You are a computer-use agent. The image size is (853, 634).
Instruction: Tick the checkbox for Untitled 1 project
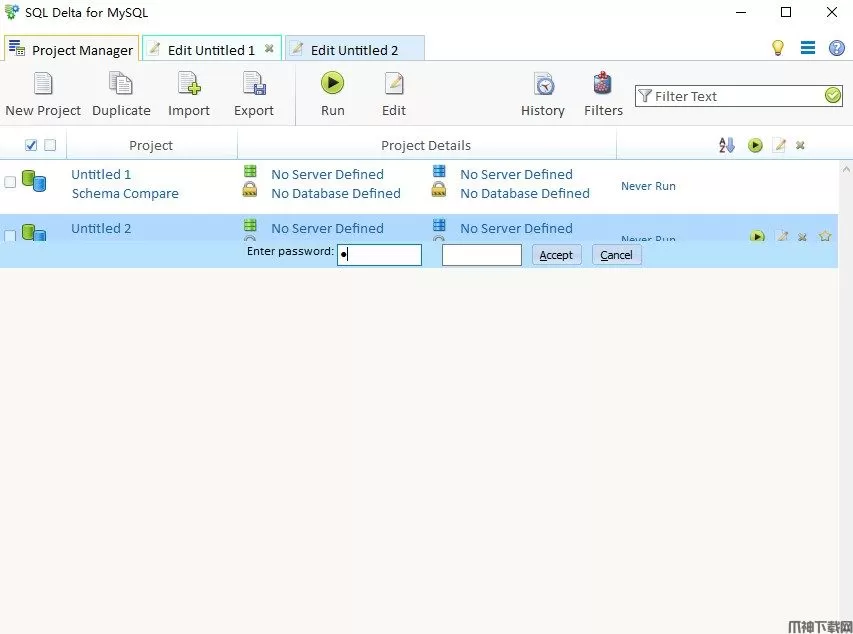pos(11,183)
